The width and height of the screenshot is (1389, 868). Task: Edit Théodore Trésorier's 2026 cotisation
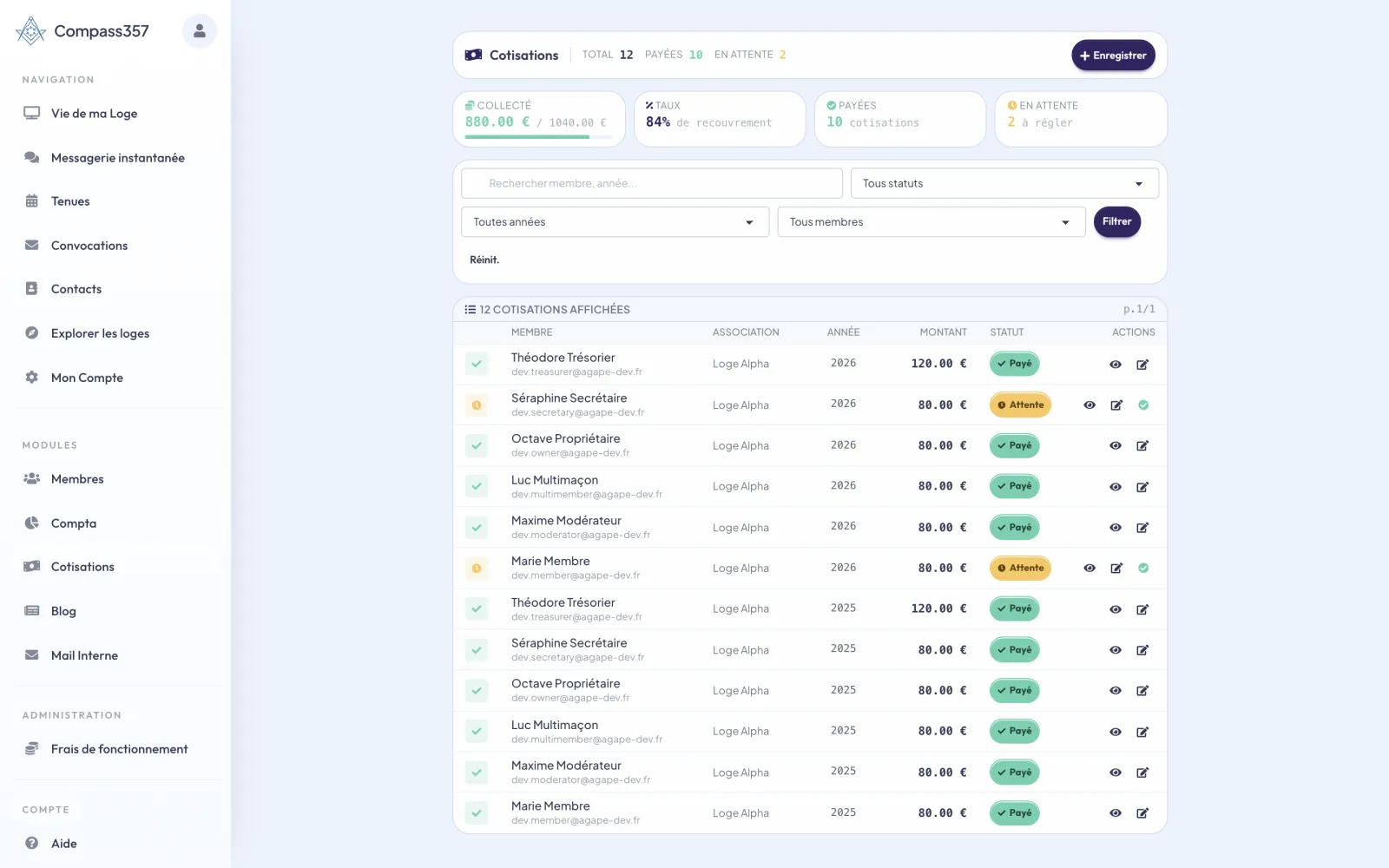(x=1142, y=365)
